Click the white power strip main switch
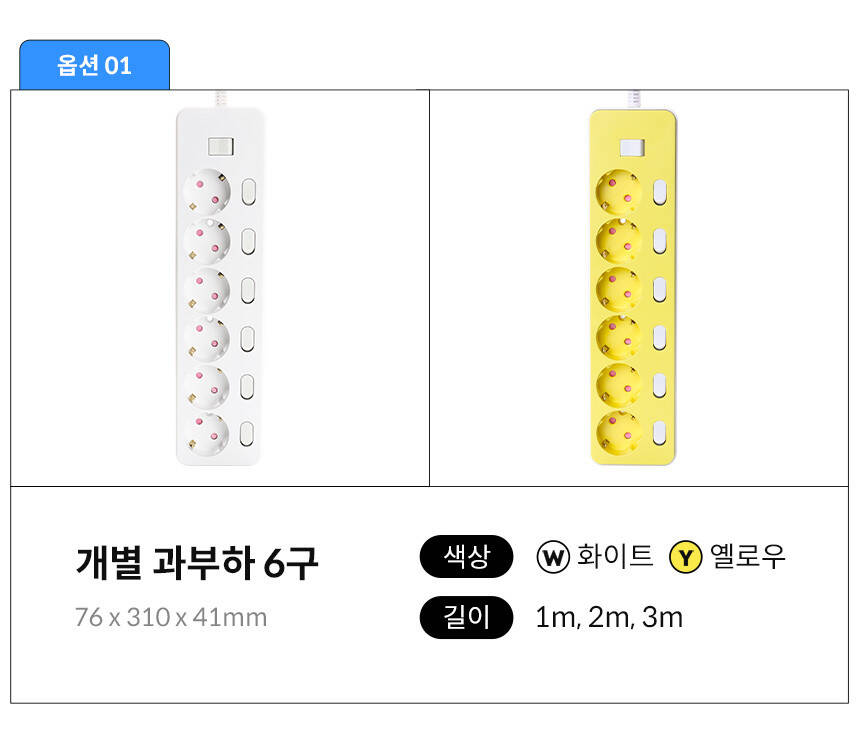The width and height of the screenshot is (860, 744). tap(220, 147)
